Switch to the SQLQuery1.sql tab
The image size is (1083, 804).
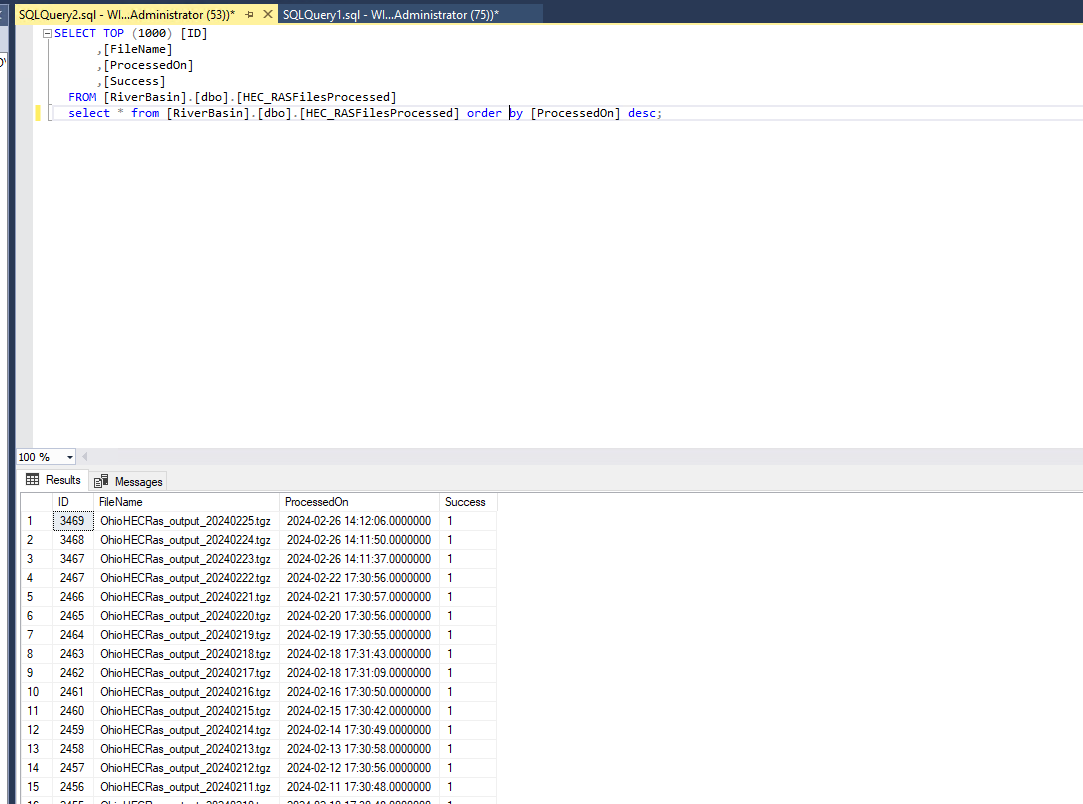391,15
